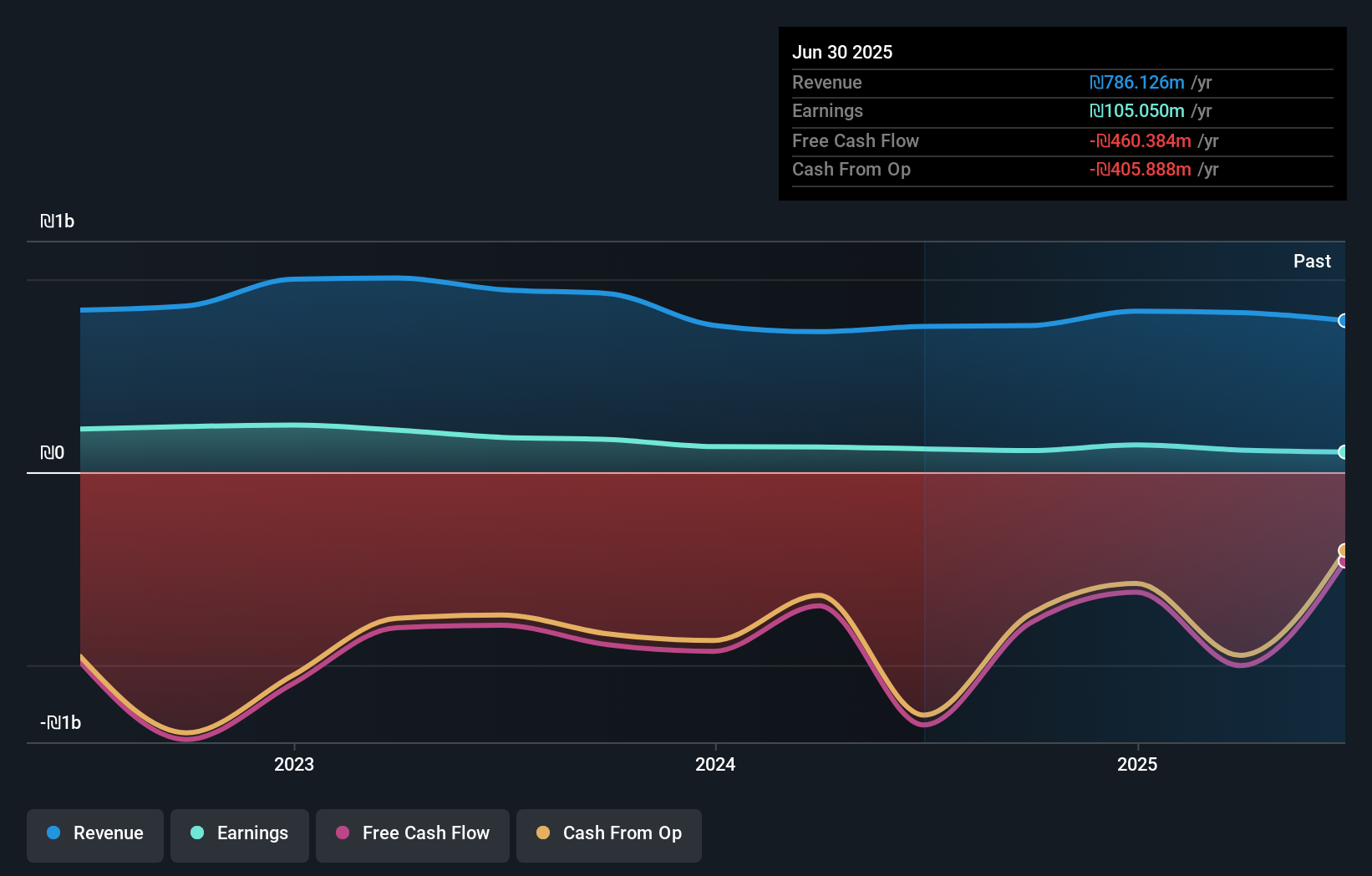Click the Earnings line endpoint marker
The image size is (1372, 876).
(1343, 452)
